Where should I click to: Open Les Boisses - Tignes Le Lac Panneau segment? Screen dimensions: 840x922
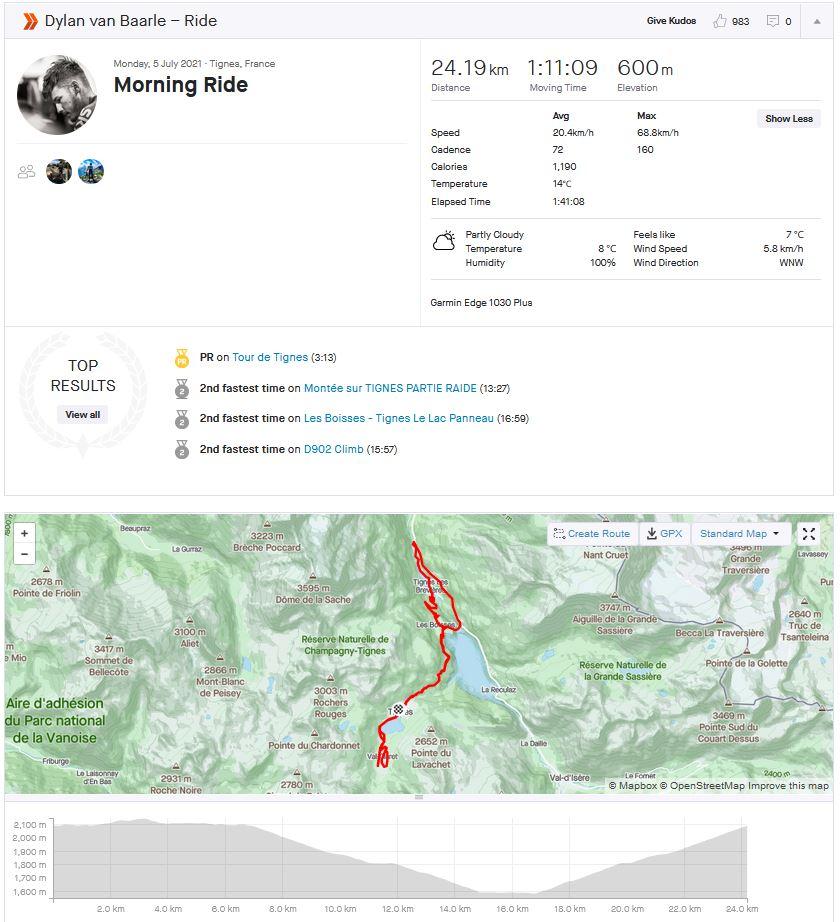[398, 418]
